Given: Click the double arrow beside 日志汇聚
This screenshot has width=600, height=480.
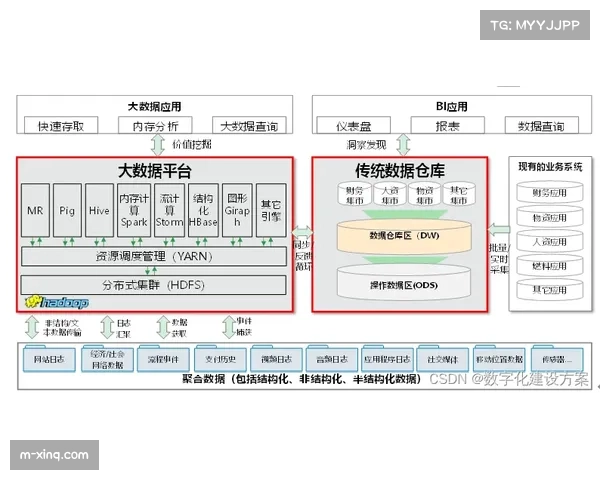Looking at the screenshot, I should click(x=108, y=327).
